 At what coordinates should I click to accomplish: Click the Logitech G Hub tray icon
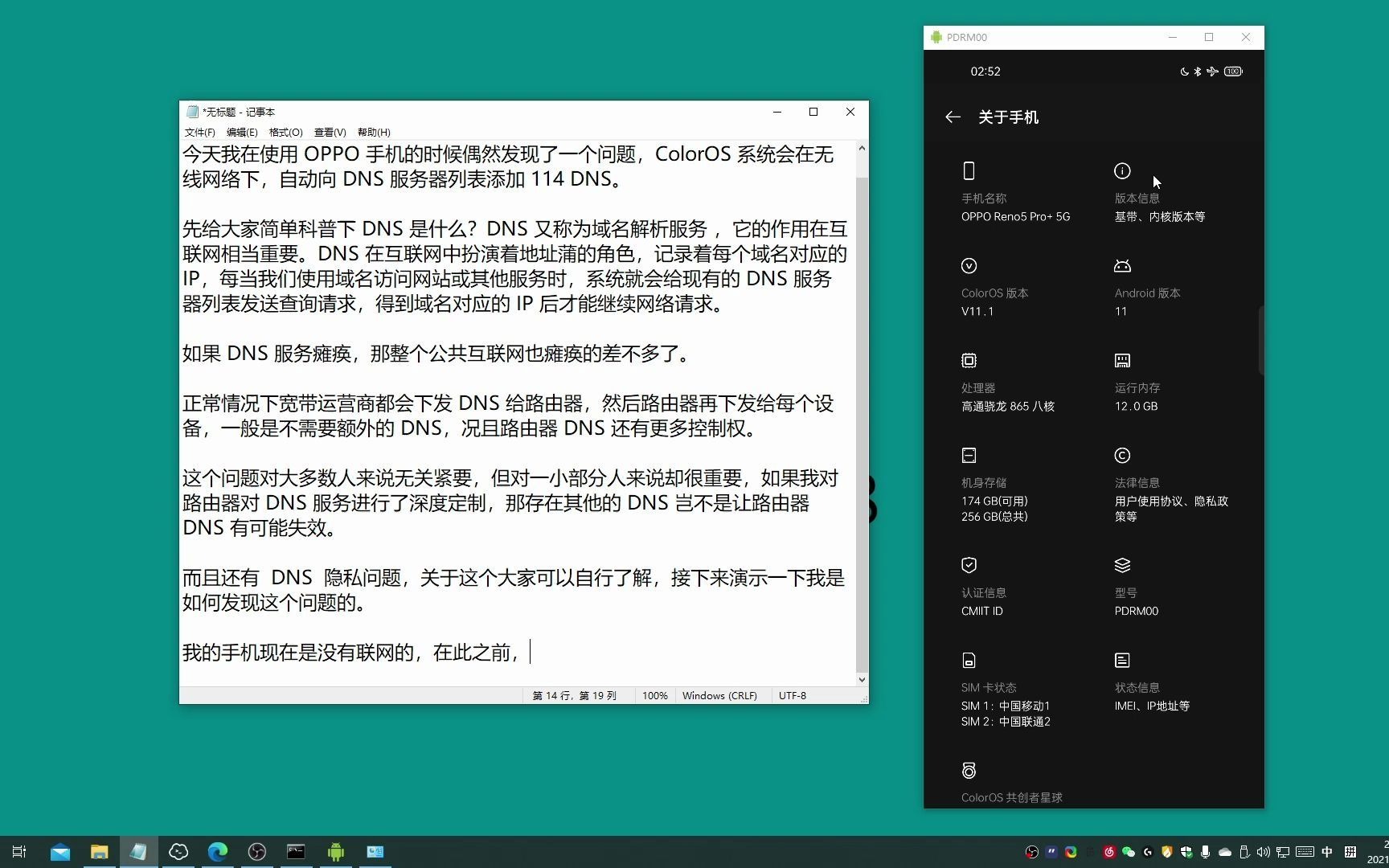(x=1148, y=852)
